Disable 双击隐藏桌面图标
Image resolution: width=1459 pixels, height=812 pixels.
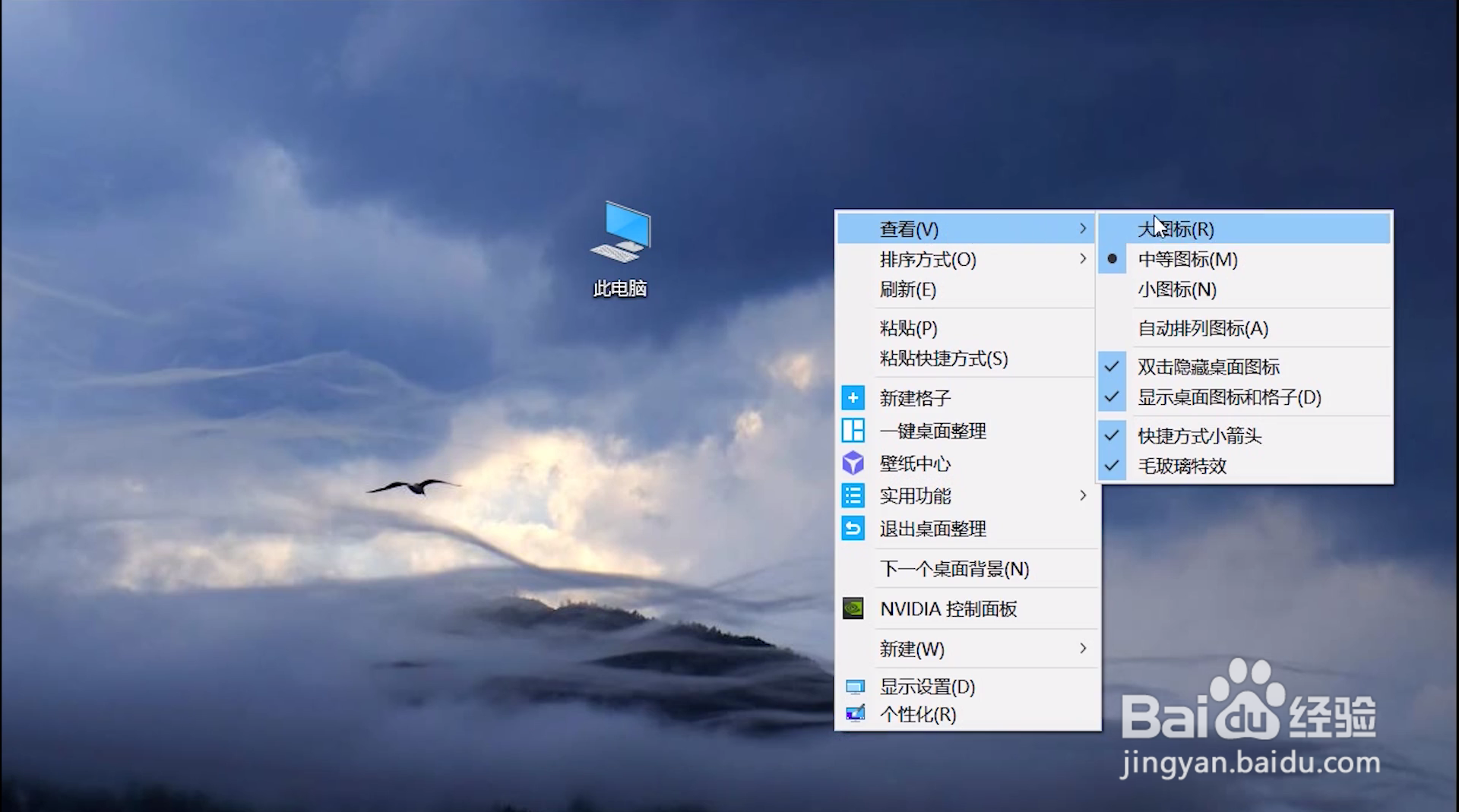click(1207, 367)
